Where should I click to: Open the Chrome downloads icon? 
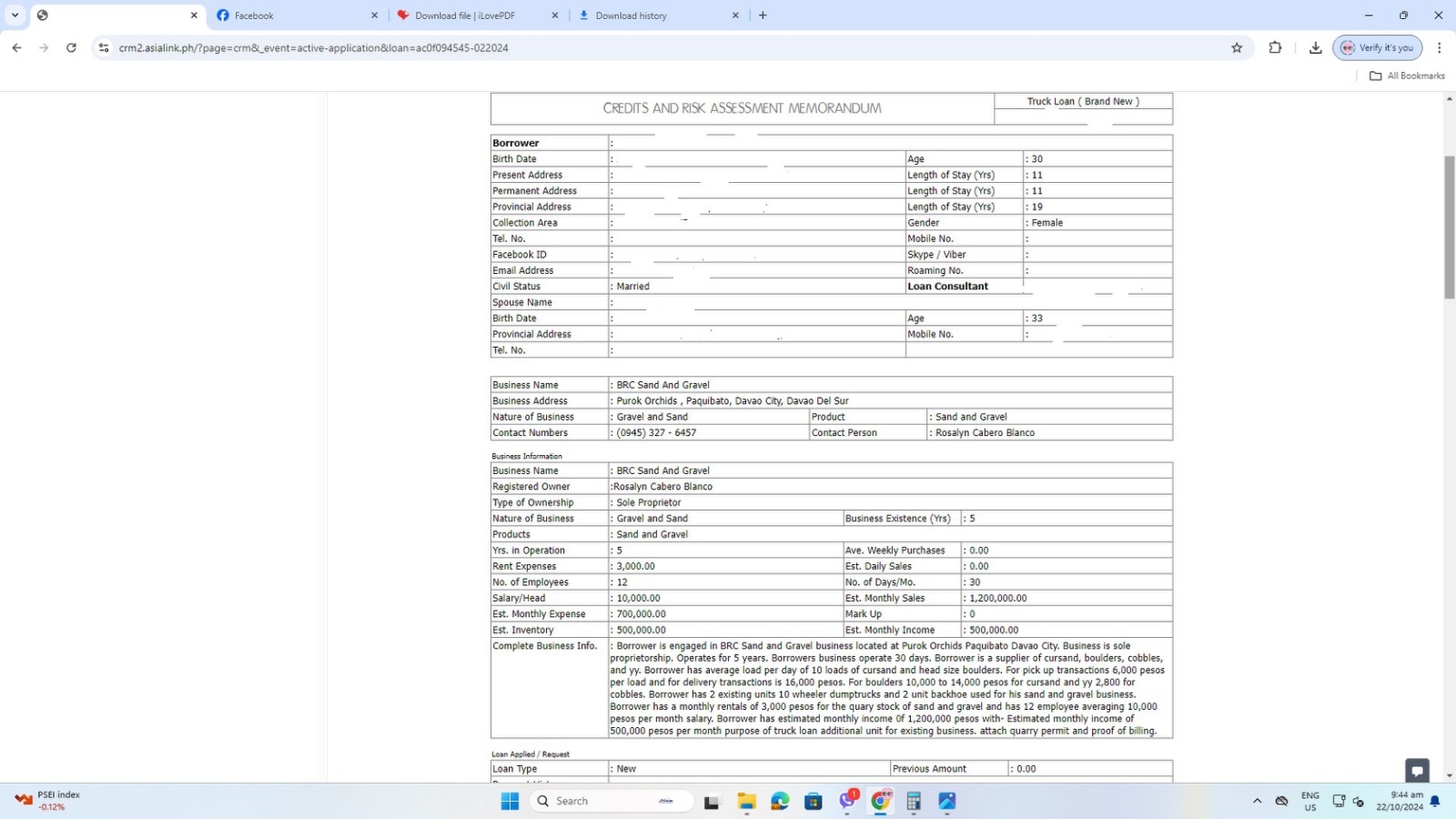pos(1315,47)
